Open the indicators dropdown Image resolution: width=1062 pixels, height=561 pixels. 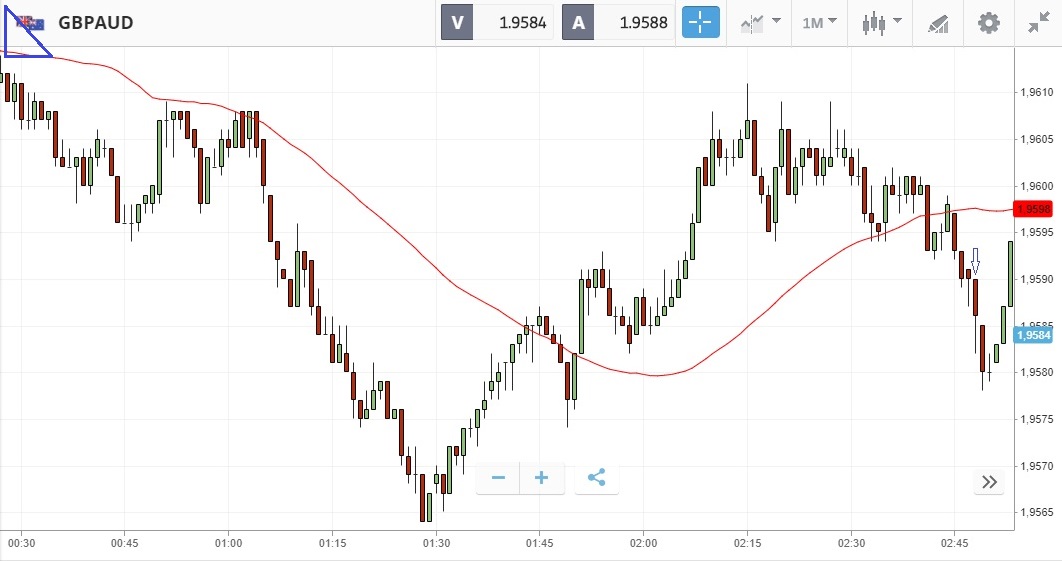click(x=760, y=22)
